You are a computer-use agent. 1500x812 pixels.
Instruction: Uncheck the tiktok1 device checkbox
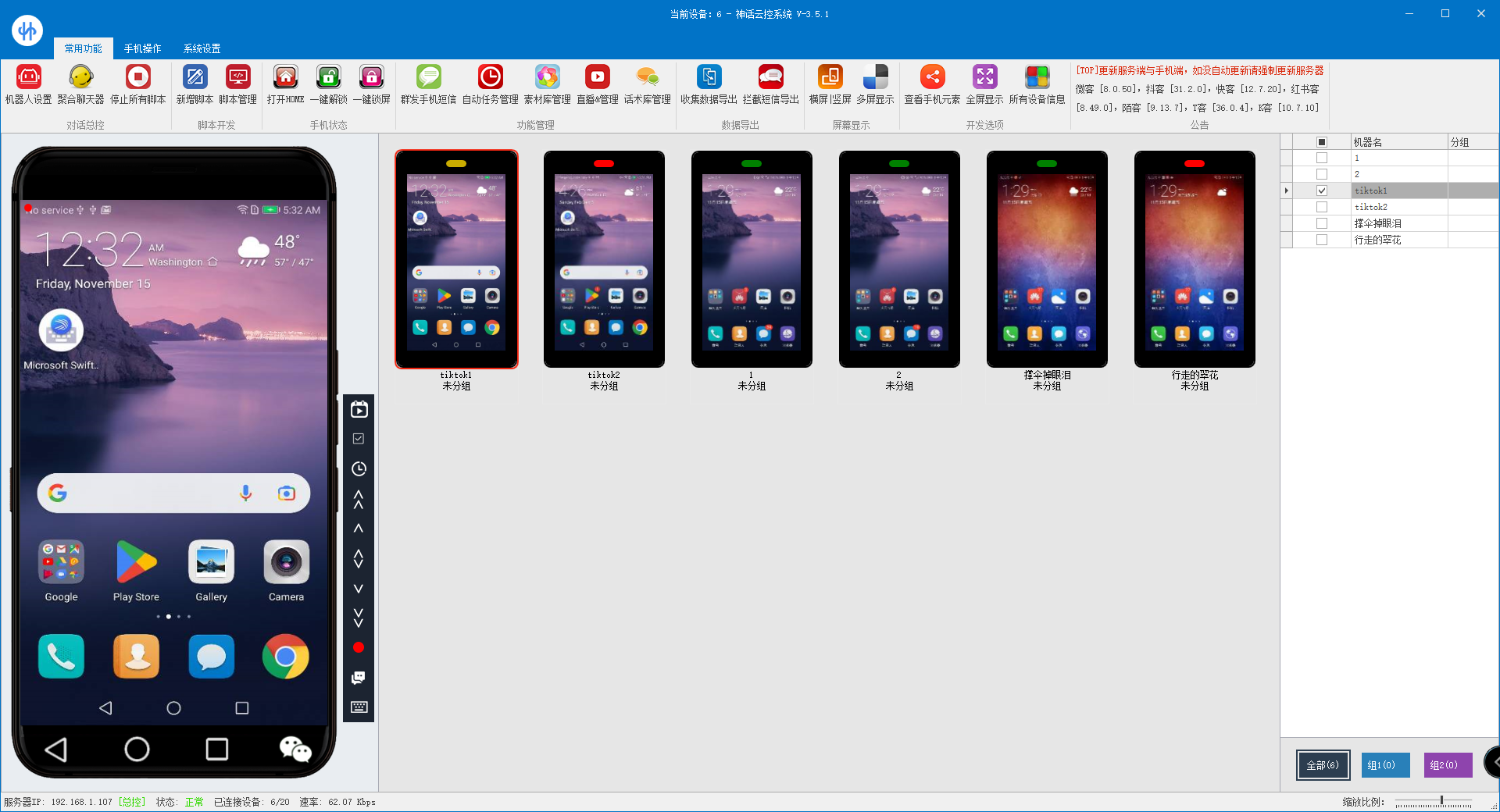click(1322, 191)
